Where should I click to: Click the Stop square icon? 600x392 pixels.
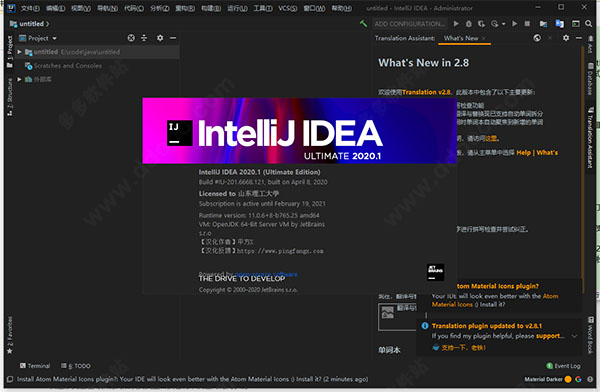coord(527,24)
